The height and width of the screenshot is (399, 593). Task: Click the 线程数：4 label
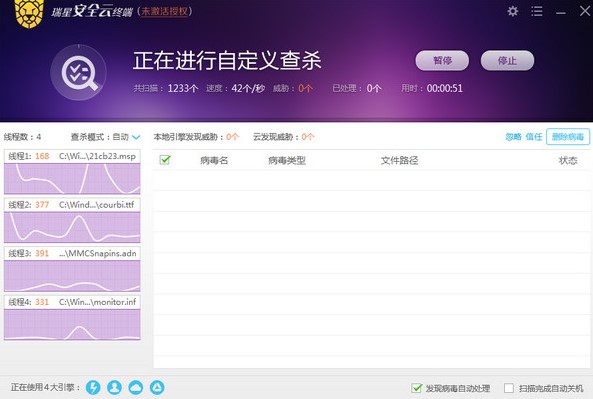(22, 137)
